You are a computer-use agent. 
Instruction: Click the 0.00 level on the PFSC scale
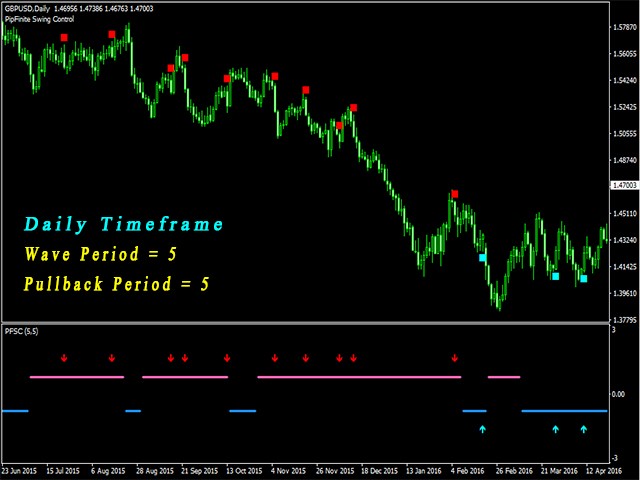point(618,394)
